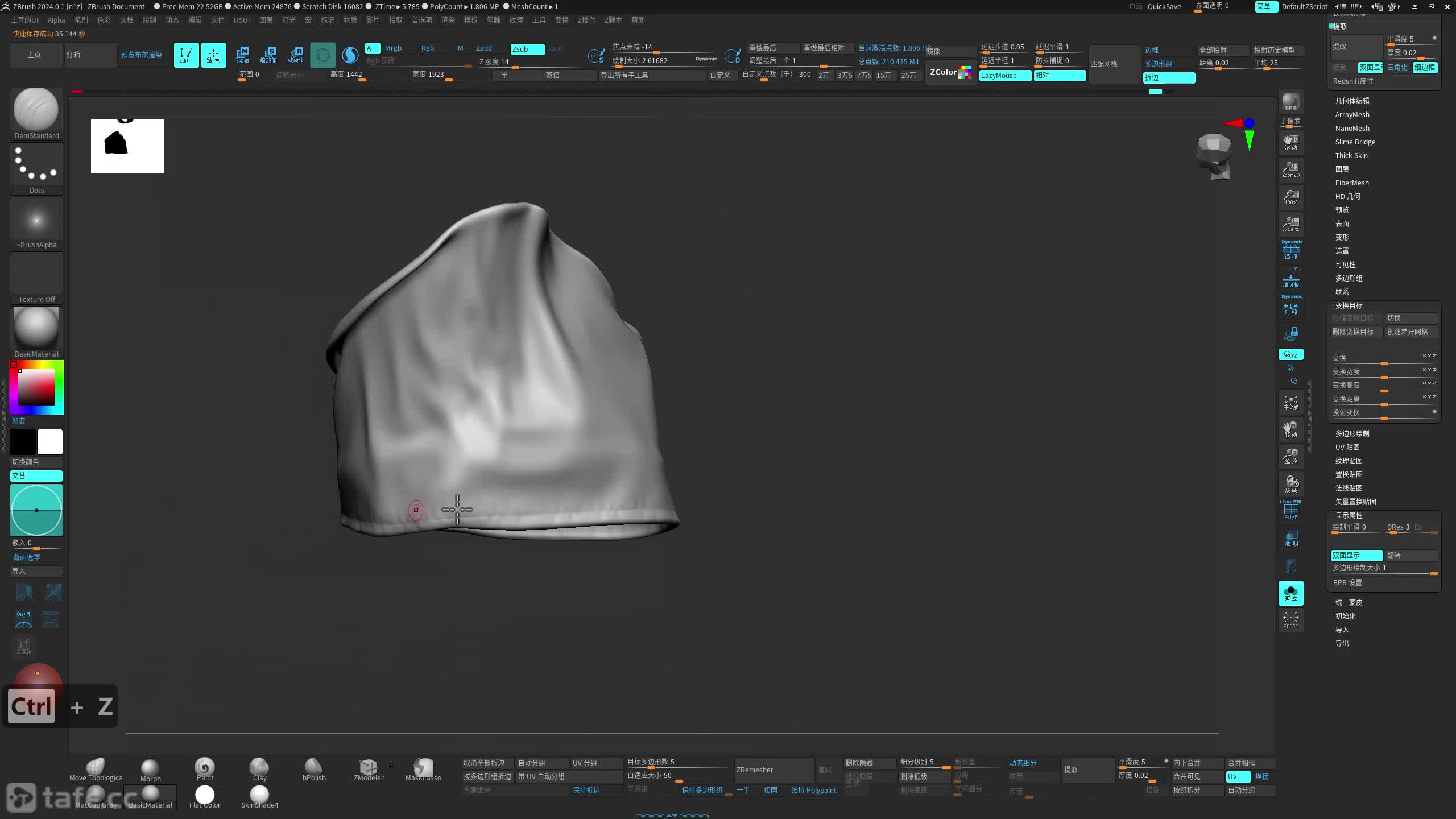
Task: Select the Move gizmo icon
Action: [241, 55]
